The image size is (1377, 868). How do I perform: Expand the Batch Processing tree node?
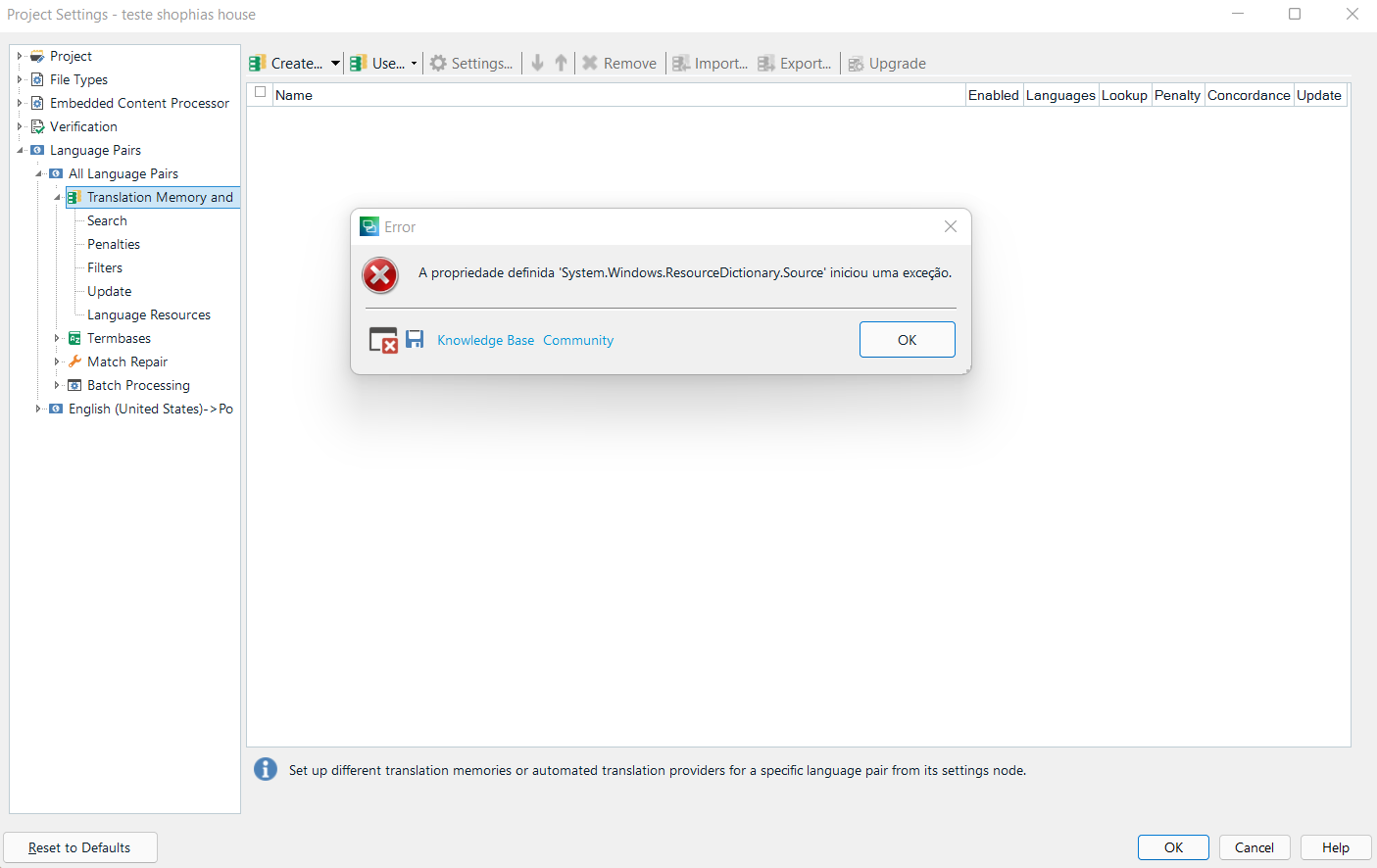(57, 385)
